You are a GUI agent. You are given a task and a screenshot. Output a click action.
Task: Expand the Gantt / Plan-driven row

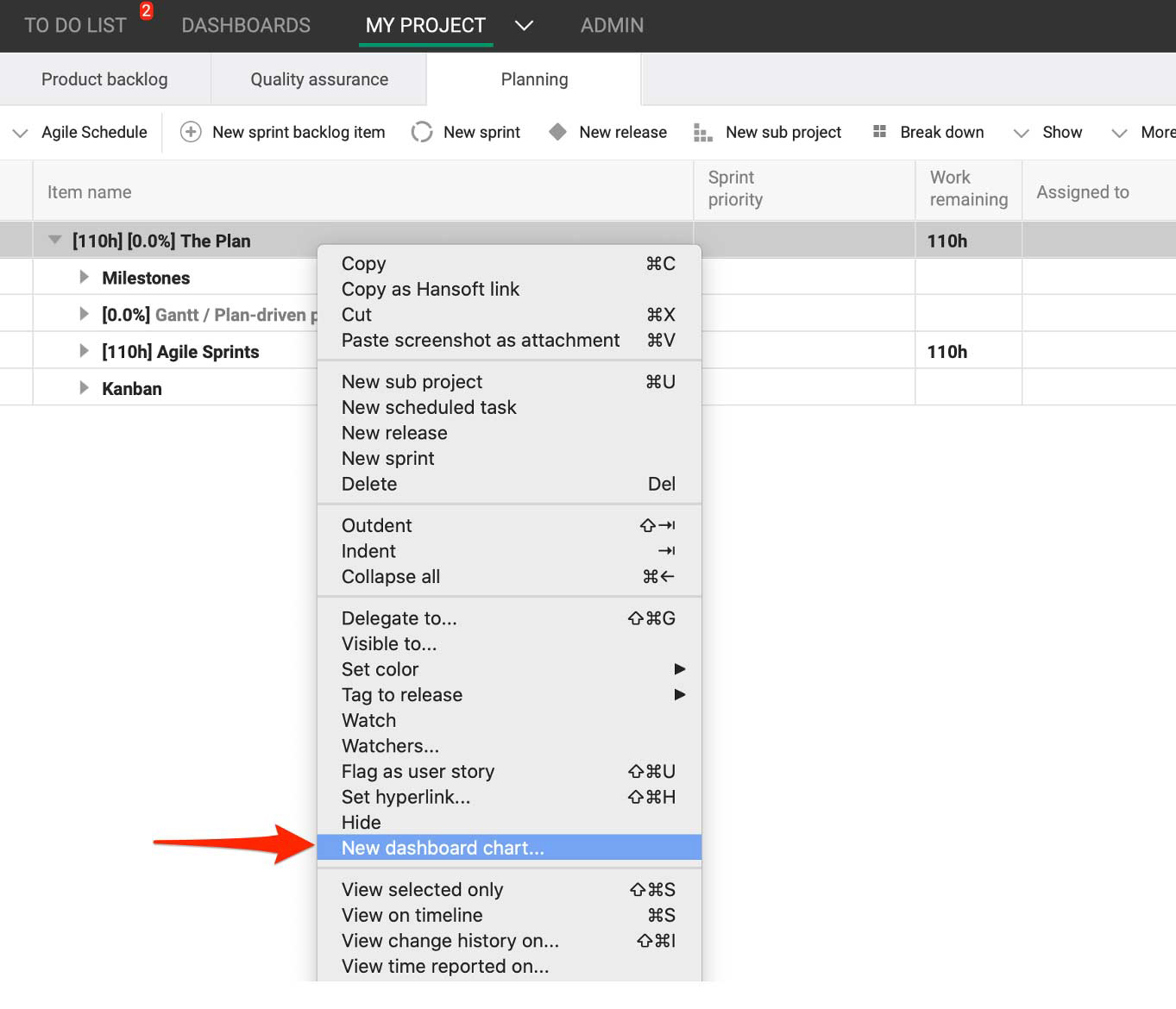point(84,314)
